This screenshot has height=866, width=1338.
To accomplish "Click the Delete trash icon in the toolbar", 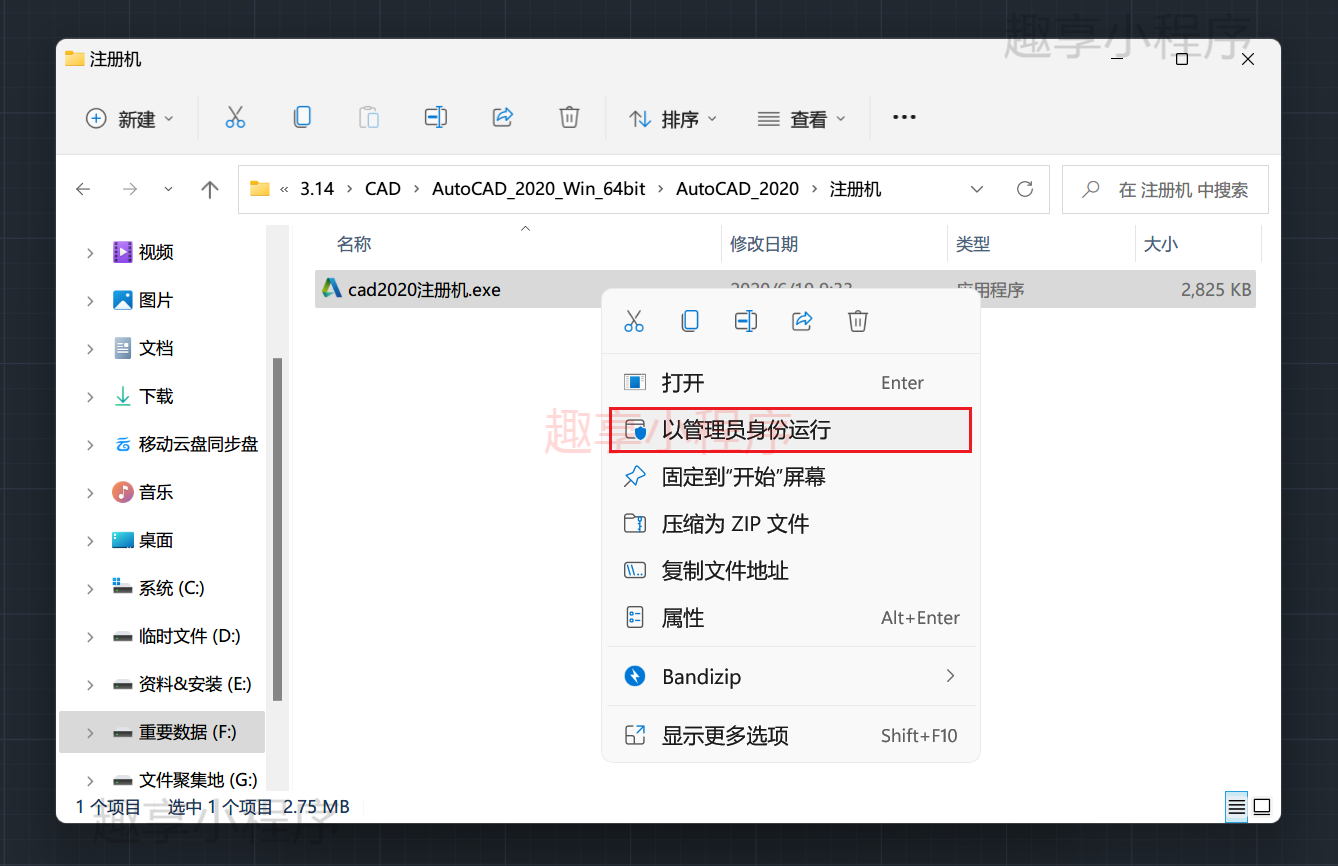I will pos(569,118).
